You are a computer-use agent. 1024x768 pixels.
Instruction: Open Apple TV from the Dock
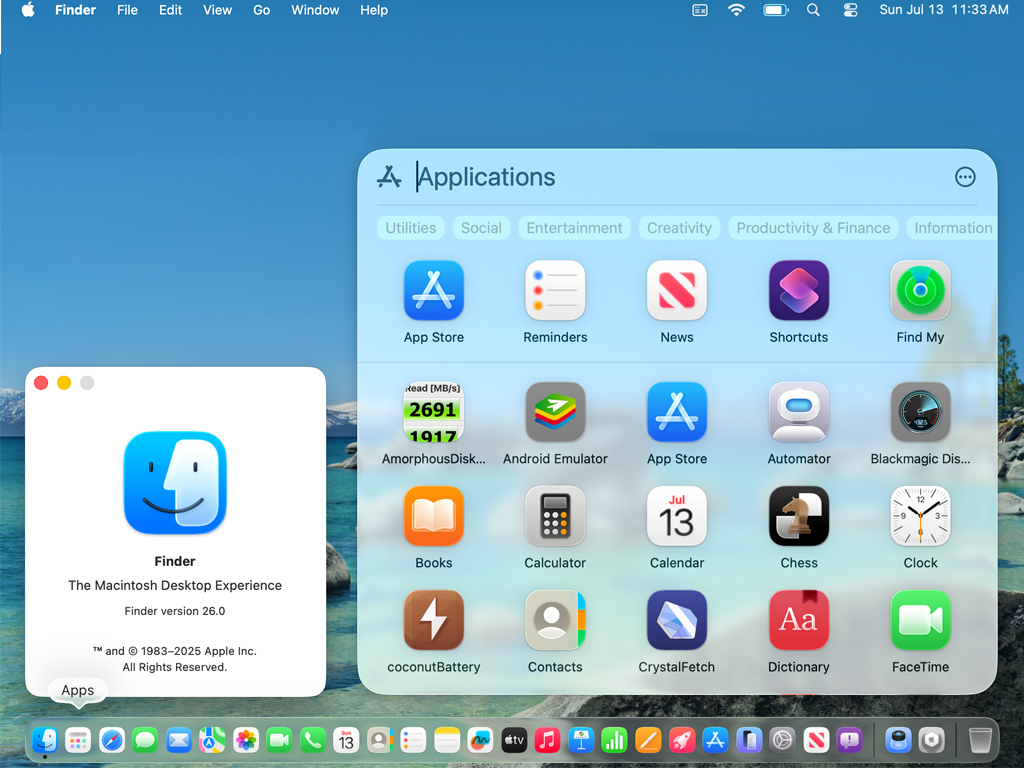514,740
